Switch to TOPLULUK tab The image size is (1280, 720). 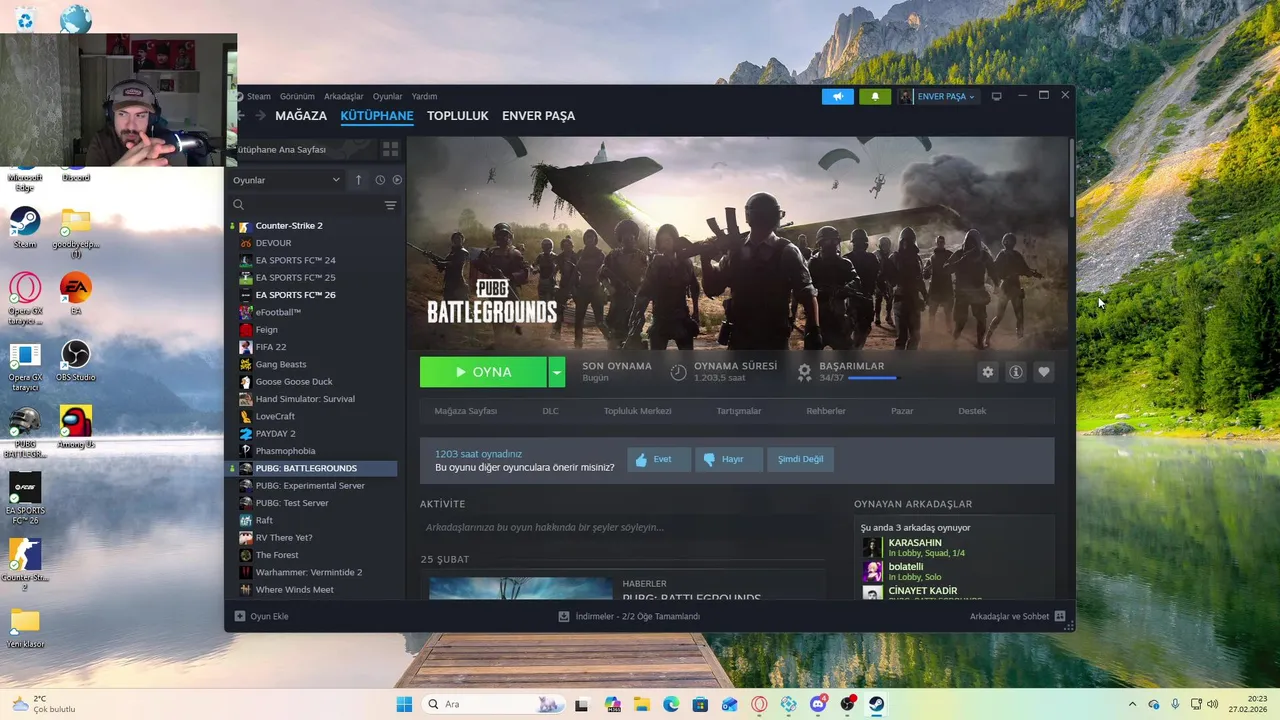(x=458, y=116)
